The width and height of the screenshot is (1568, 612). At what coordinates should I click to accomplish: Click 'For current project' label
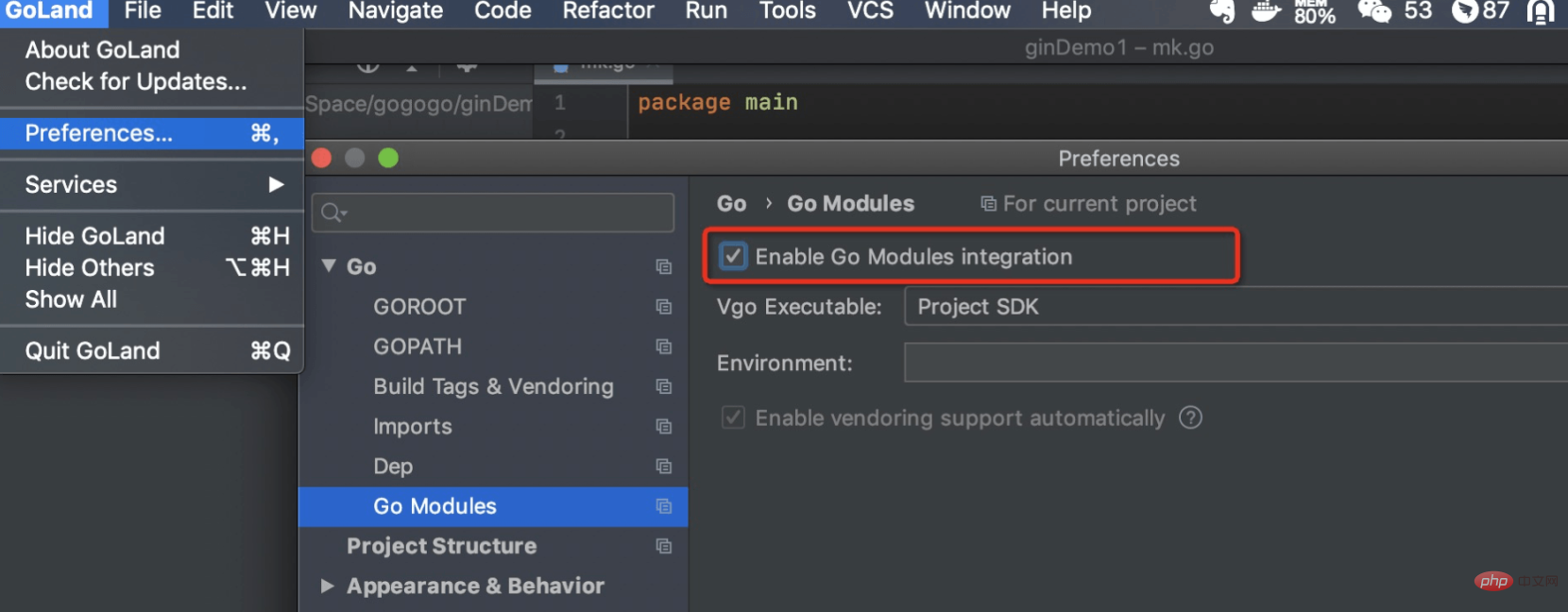coord(1099,204)
